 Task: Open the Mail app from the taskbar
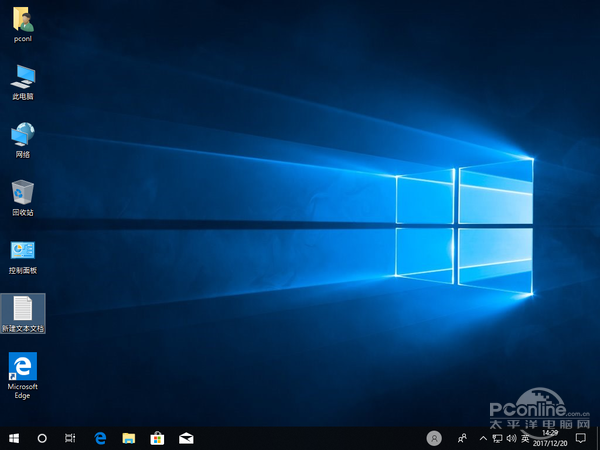(x=186, y=439)
